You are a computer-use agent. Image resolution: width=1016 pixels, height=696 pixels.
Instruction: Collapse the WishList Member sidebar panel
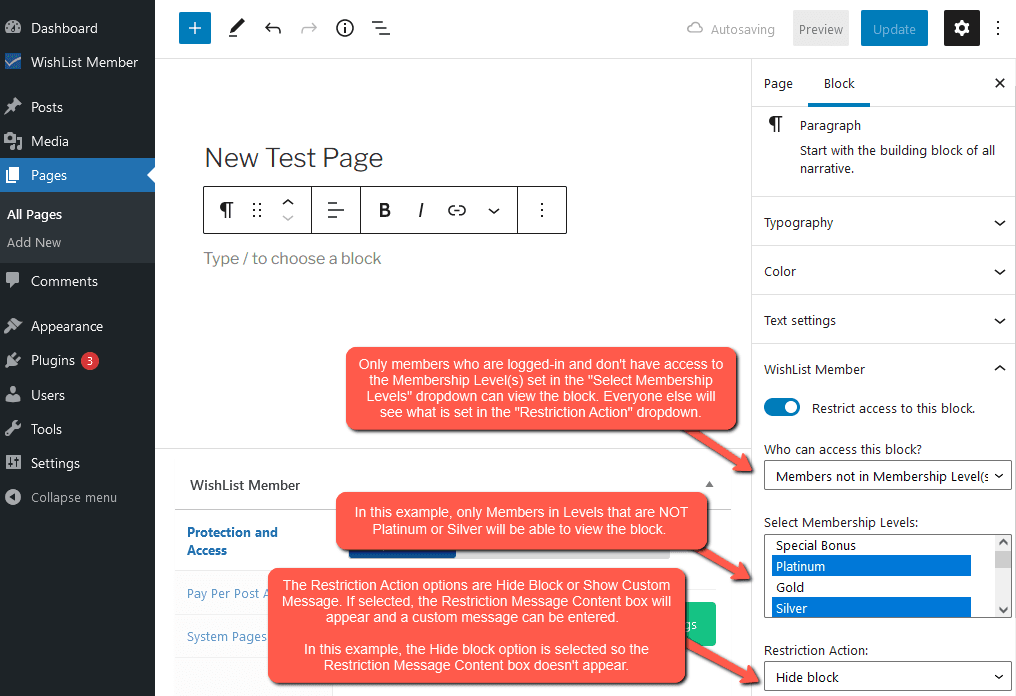(884, 369)
